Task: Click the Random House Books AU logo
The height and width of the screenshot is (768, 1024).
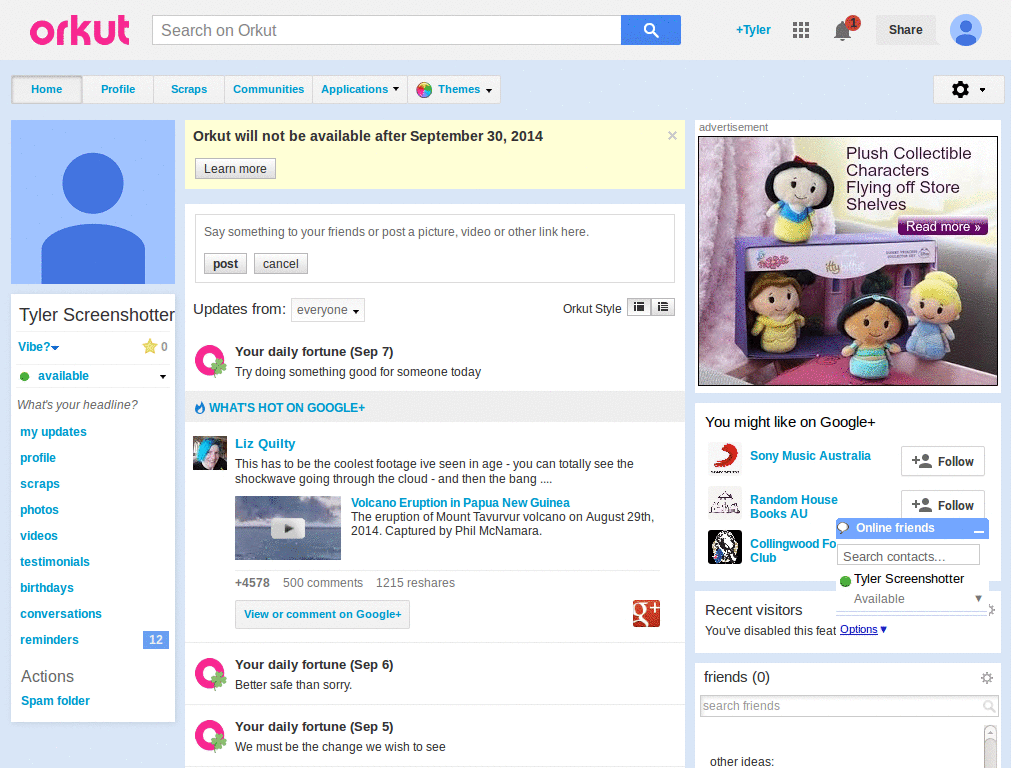Action: [x=725, y=502]
